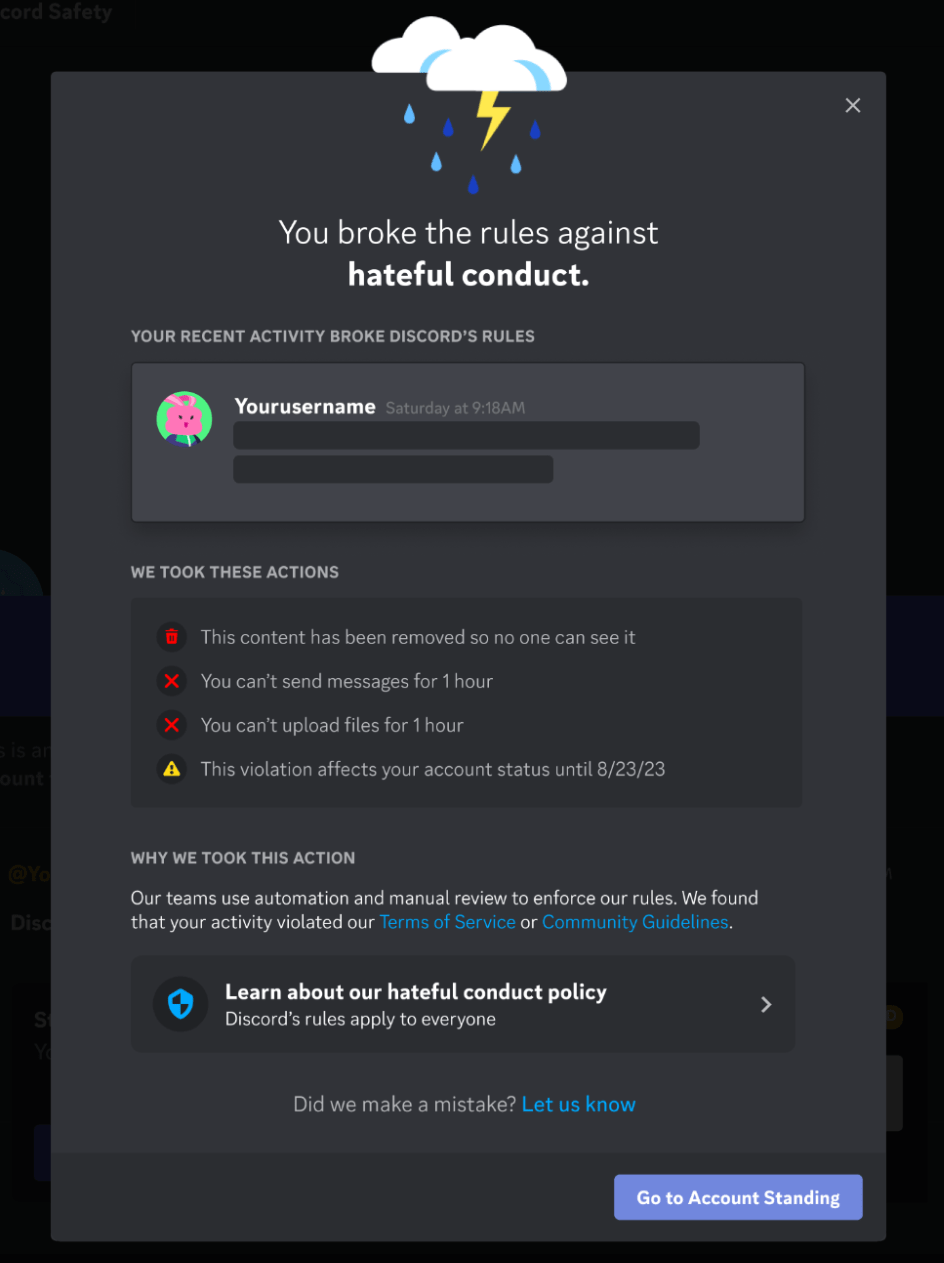Select the Yourusername profile name
This screenshot has height=1263, width=944.
[x=304, y=406]
